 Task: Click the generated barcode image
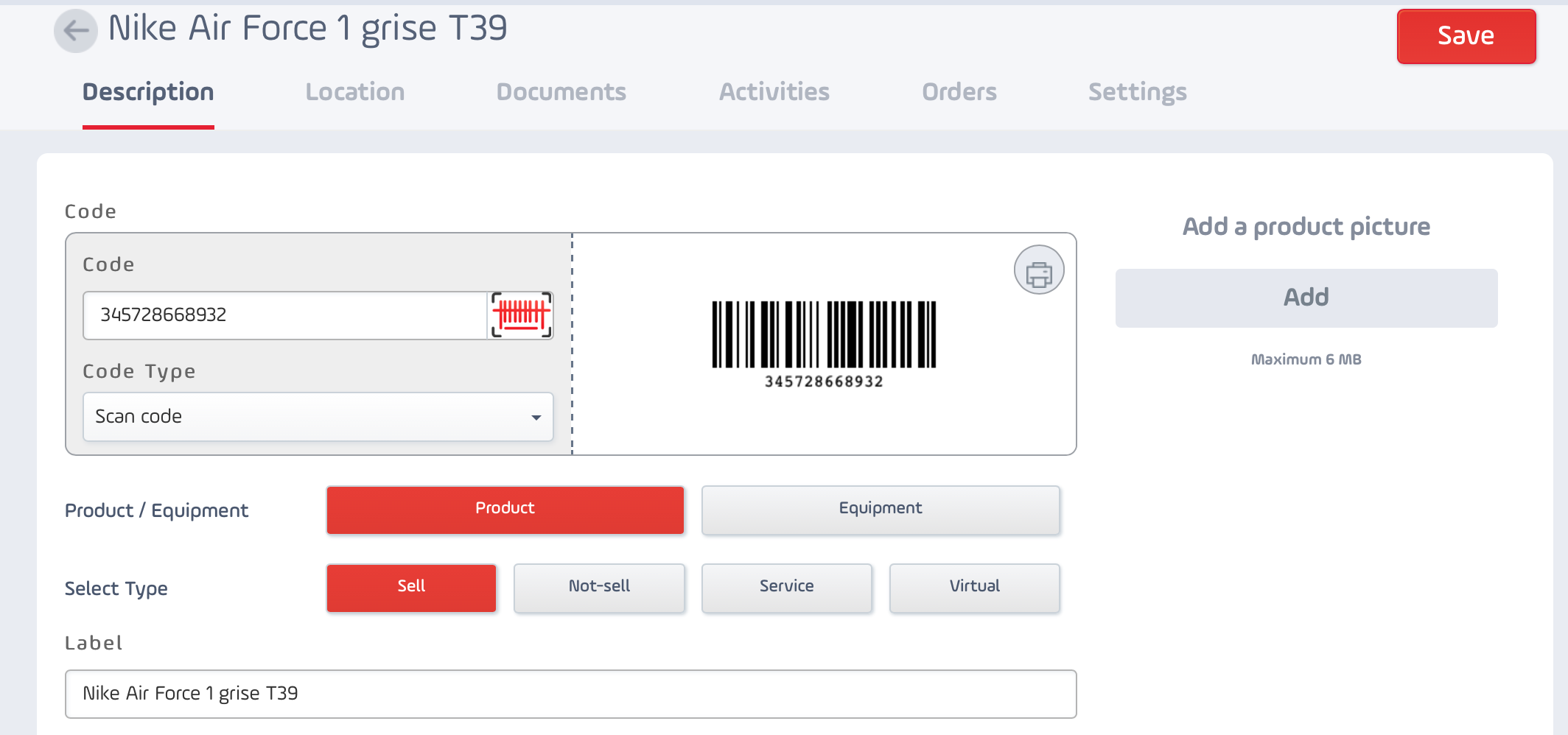pyautogui.click(x=824, y=344)
